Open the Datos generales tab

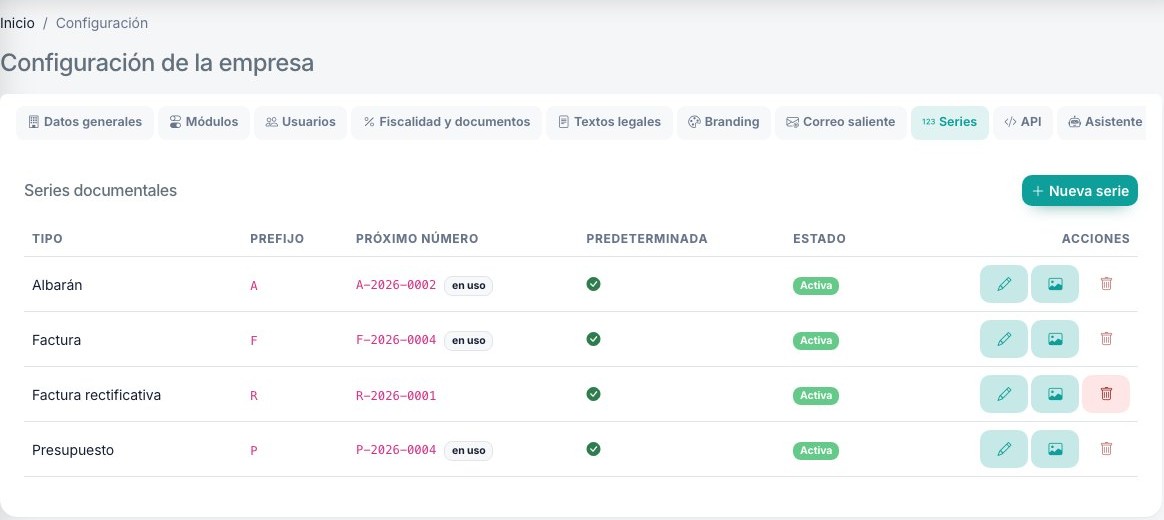(x=85, y=122)
